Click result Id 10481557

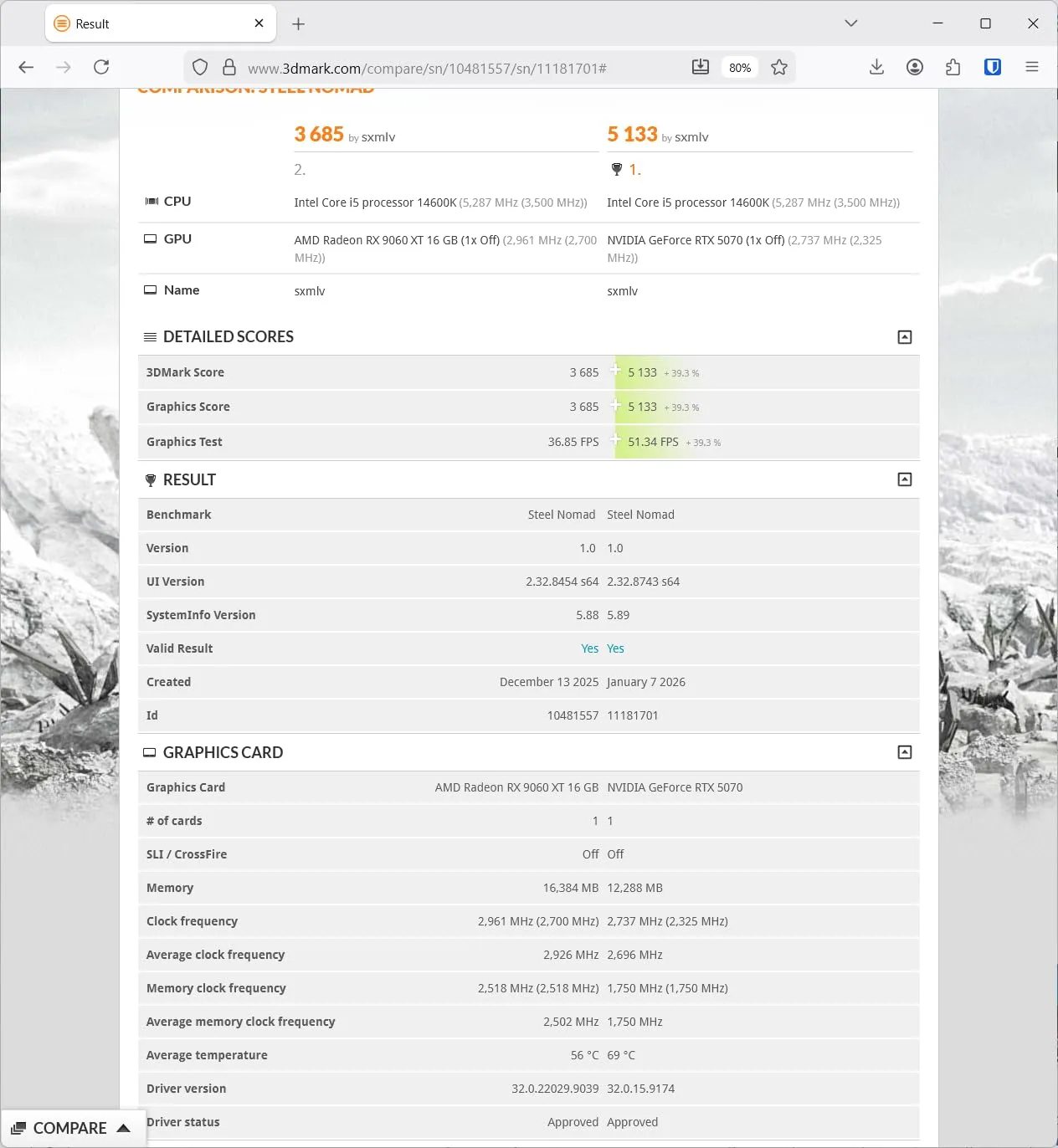click(573, 715)
